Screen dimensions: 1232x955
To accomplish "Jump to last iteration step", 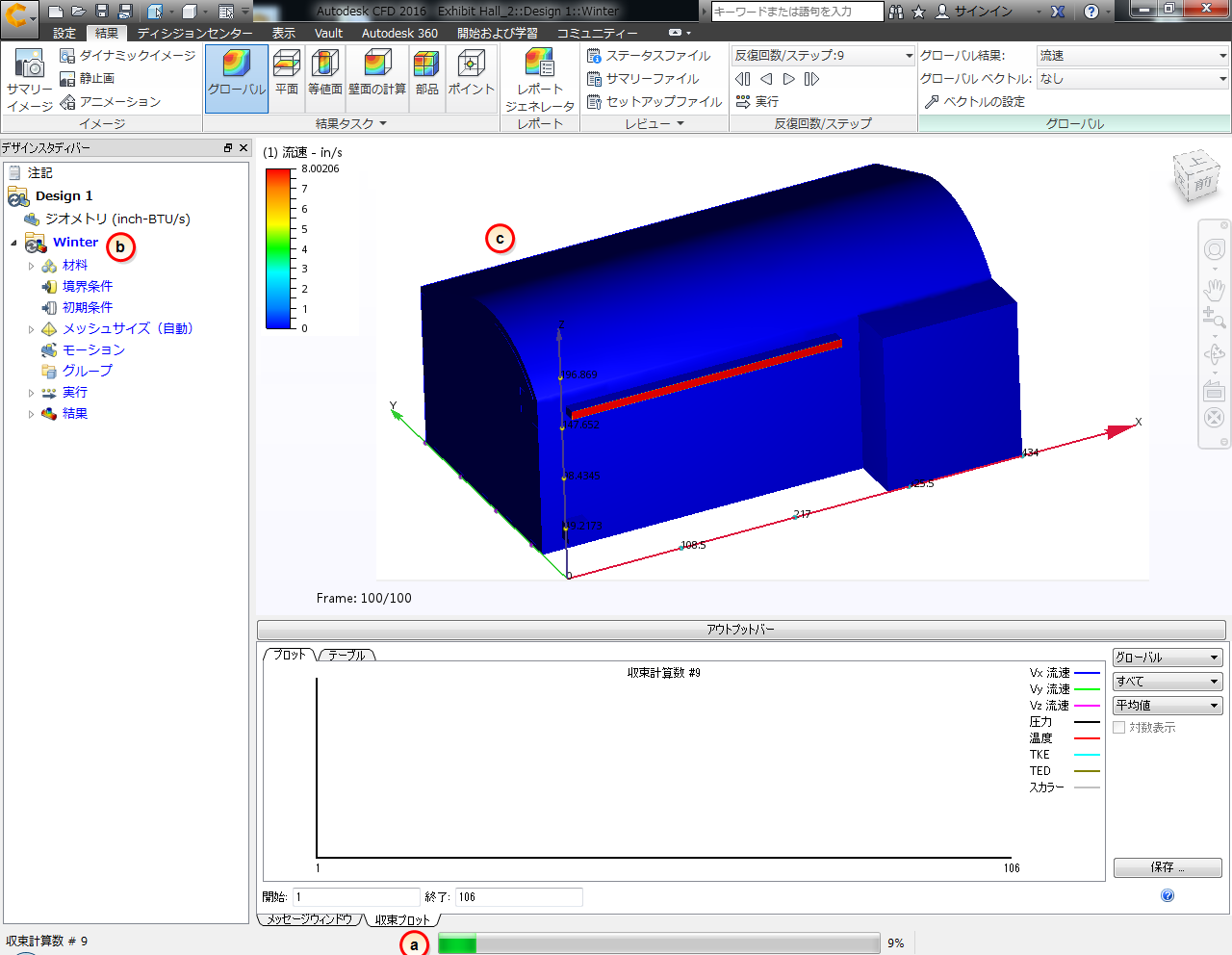I will pos(811,79).
